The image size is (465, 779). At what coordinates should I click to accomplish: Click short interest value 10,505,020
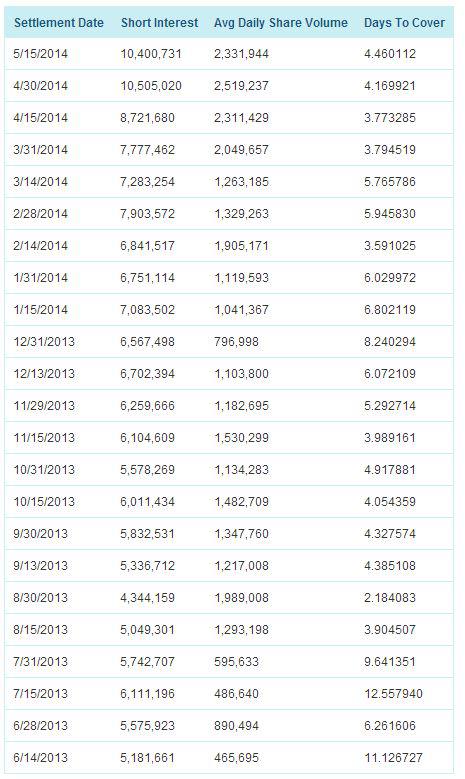click(151, 86)
